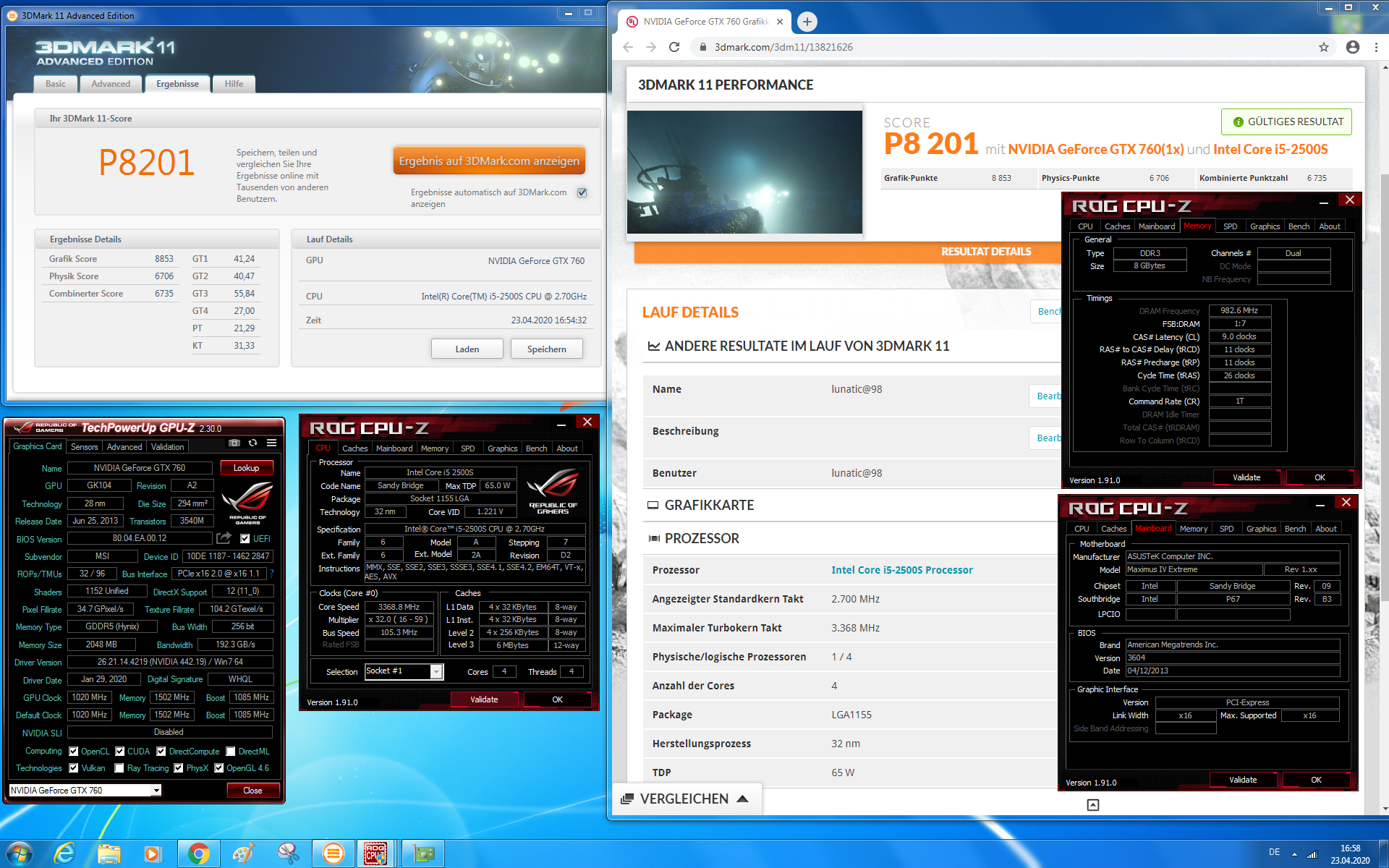The image size is (1389, 868).
Task: Open a new Chrome tab with plus
Action: coord(807,22)
